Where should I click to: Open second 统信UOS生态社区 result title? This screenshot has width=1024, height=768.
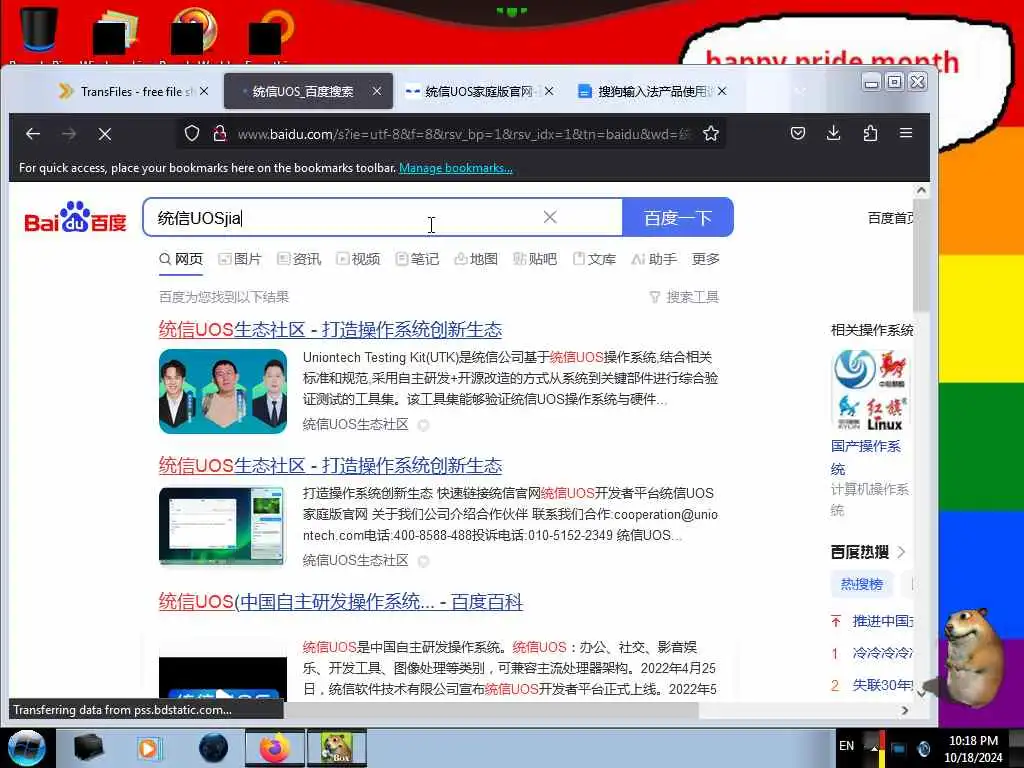click(330, 466)
